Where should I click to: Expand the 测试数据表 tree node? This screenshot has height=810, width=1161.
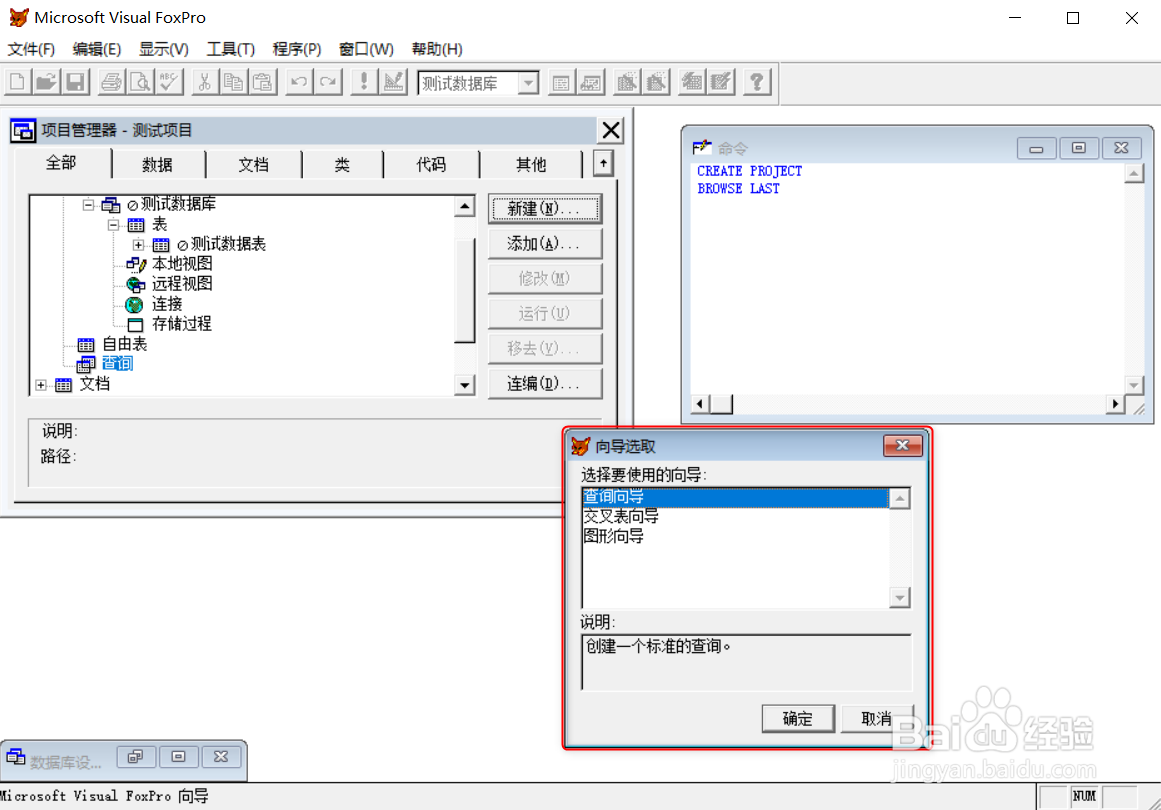pyautogui.click(x=138, y=244)
